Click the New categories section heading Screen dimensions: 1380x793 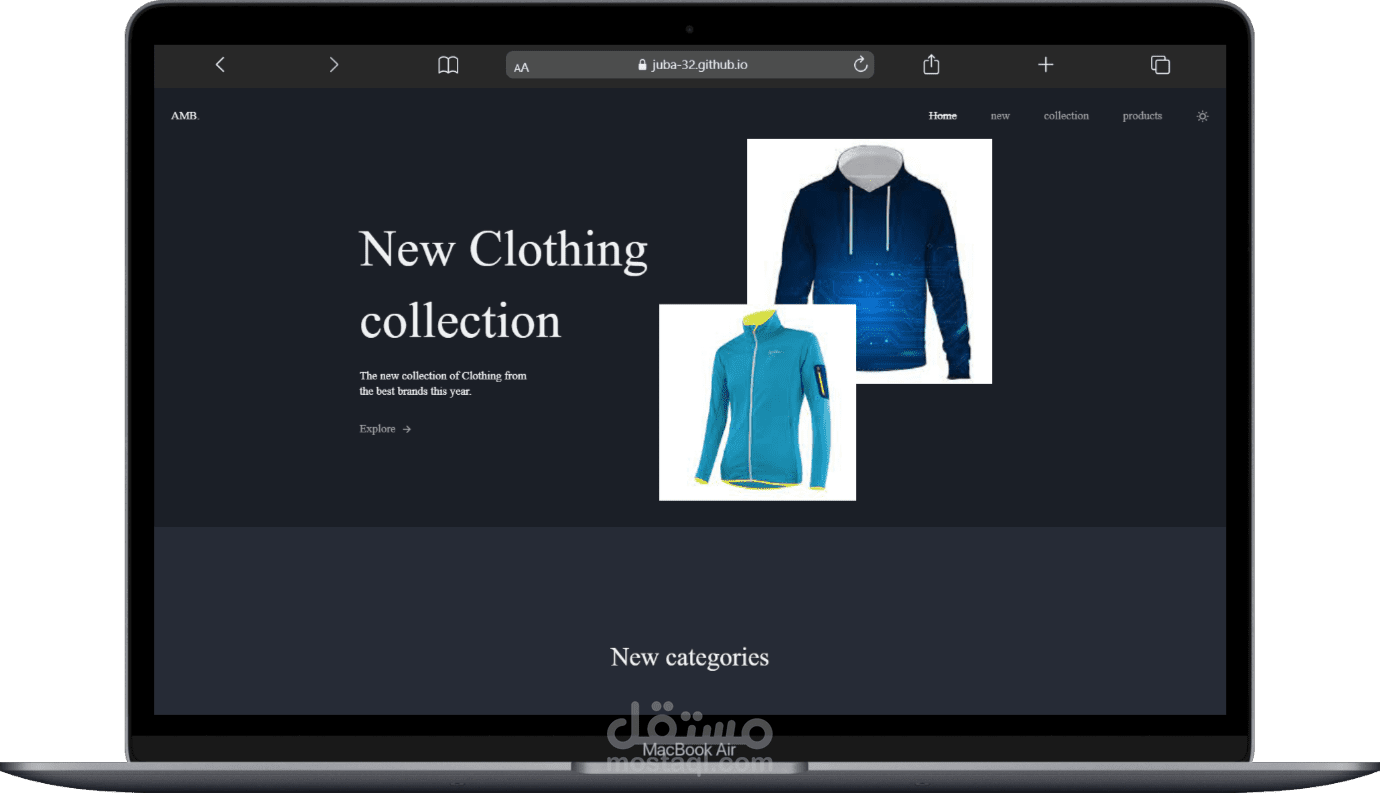pyautogui.click(x=690, y=657)
